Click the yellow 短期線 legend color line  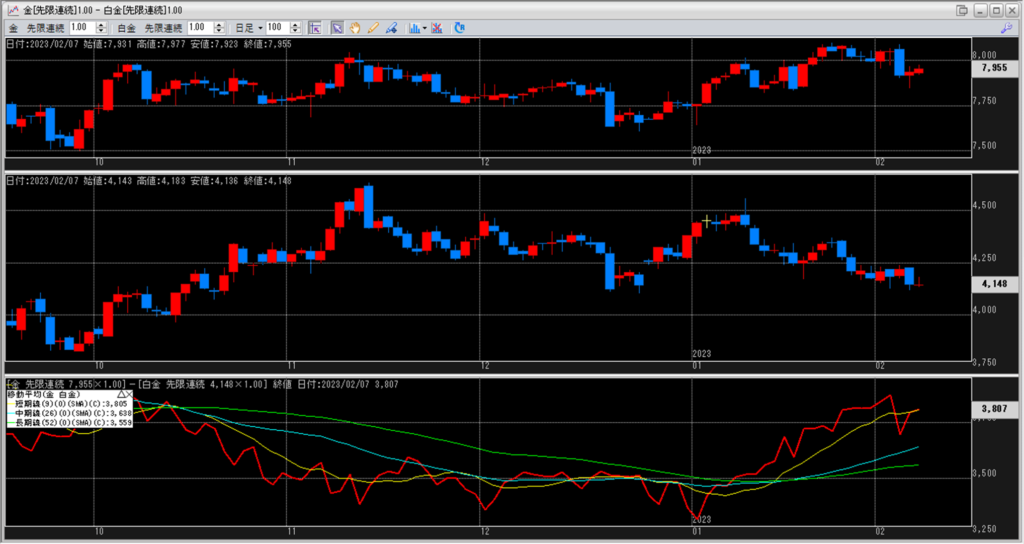point(10,404)
